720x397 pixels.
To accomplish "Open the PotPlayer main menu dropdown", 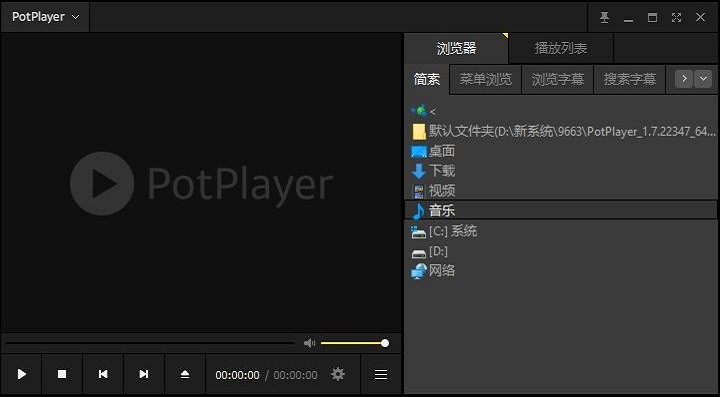I will (45, 17).
